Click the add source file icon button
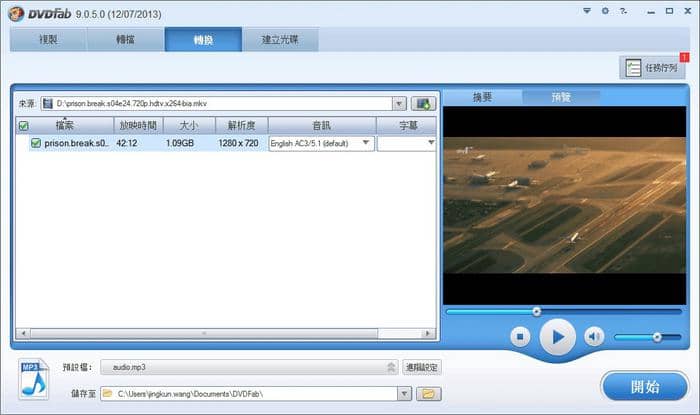This screenshot has width=700, height=415. click(x=423, y=104)
